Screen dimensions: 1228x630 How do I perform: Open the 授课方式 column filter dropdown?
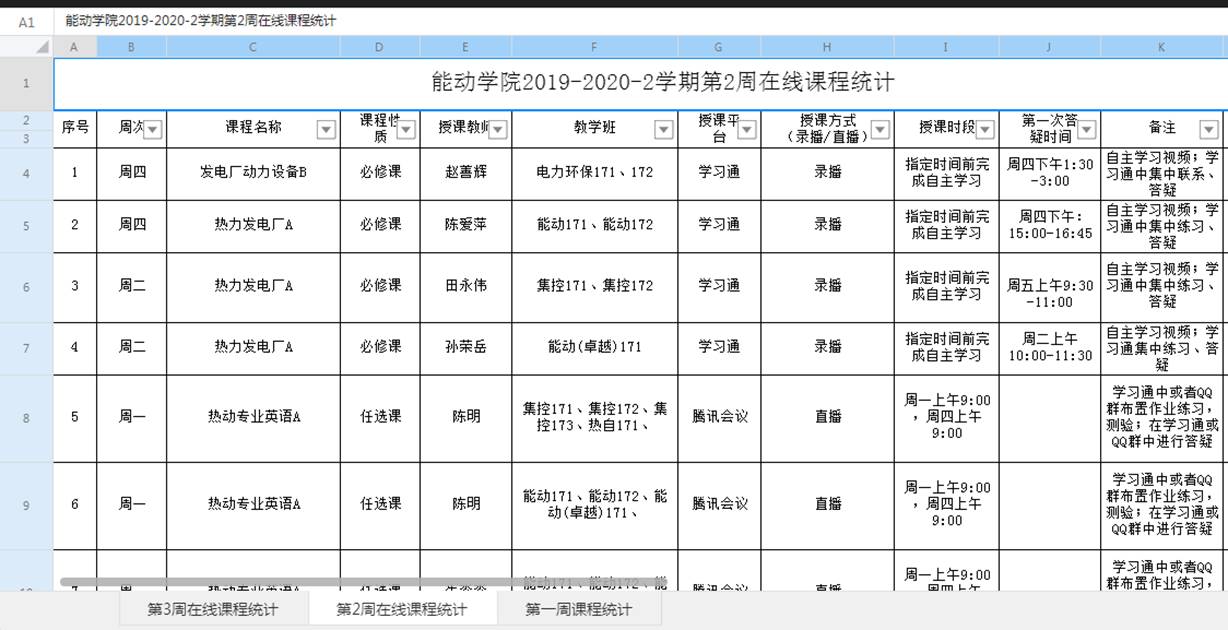[x=880, y=129]
